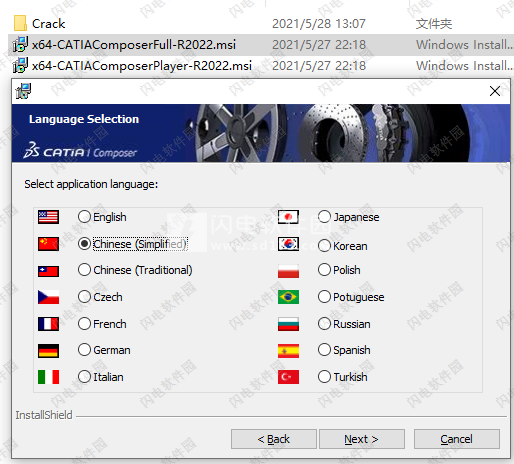
Task: Click the Next button
Action: click(362, 439)
